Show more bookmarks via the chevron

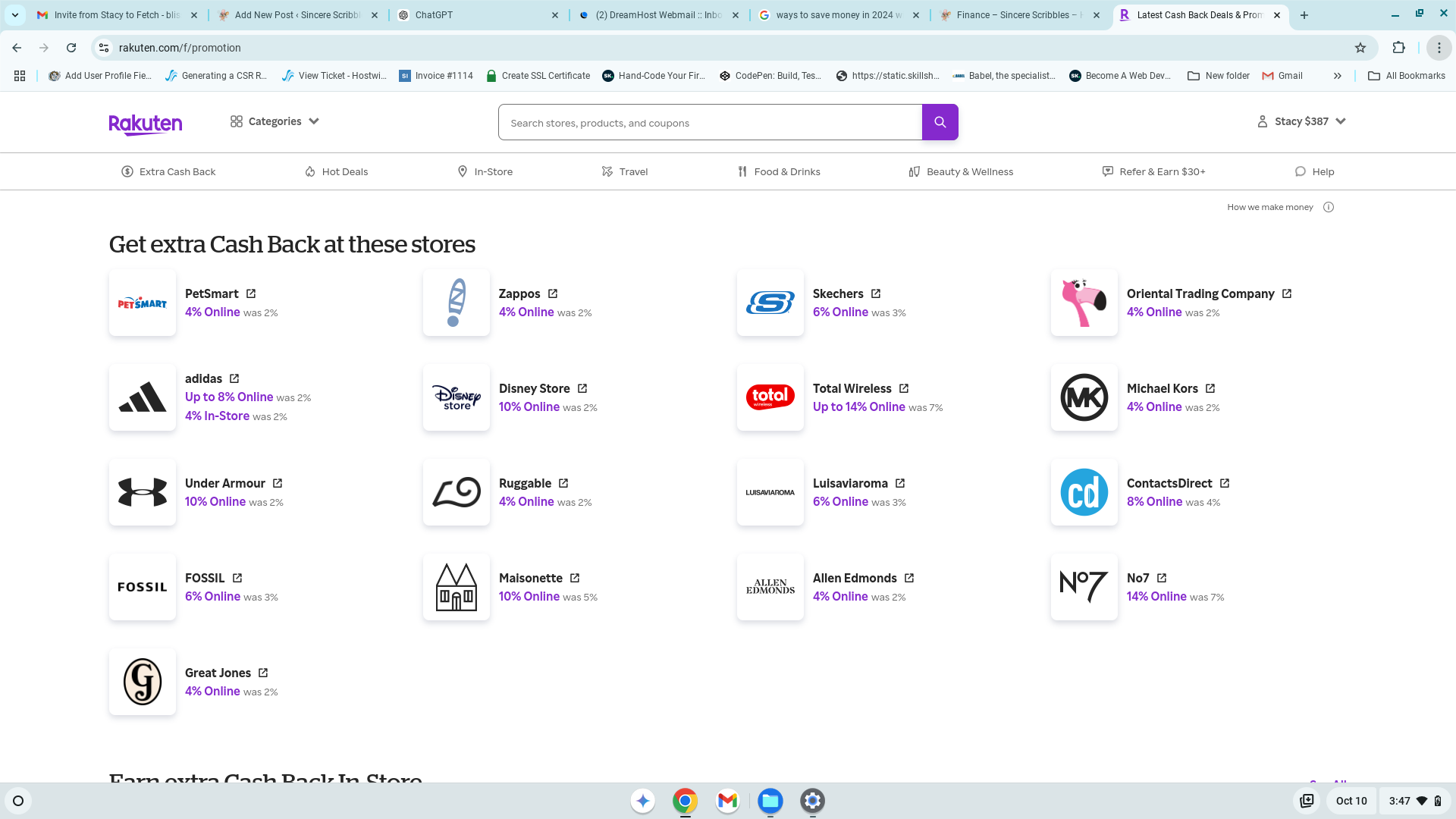coord(1338,76)
